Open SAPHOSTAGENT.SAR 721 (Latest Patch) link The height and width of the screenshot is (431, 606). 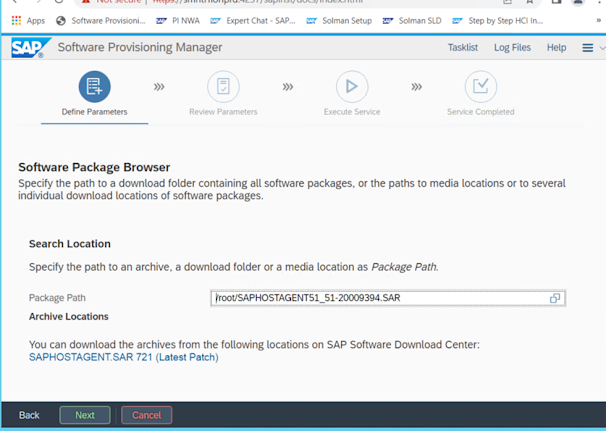coord(124,357)
